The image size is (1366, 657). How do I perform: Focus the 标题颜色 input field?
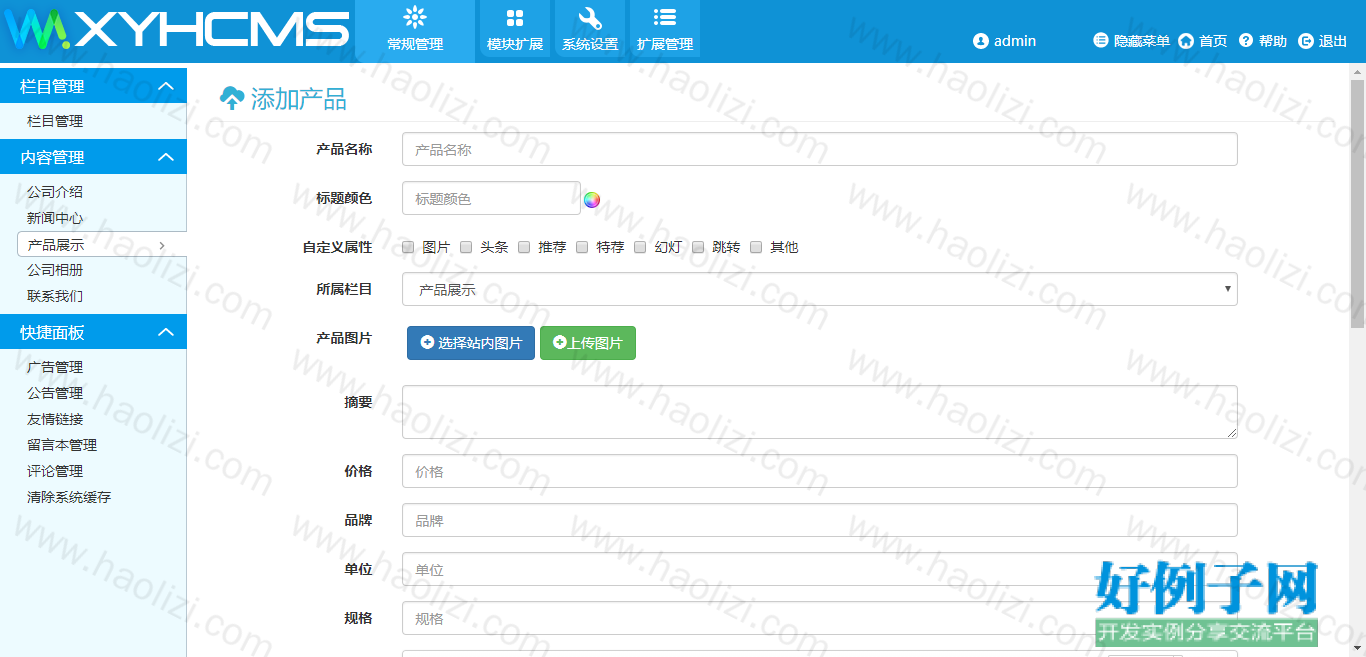coord(491,198)
